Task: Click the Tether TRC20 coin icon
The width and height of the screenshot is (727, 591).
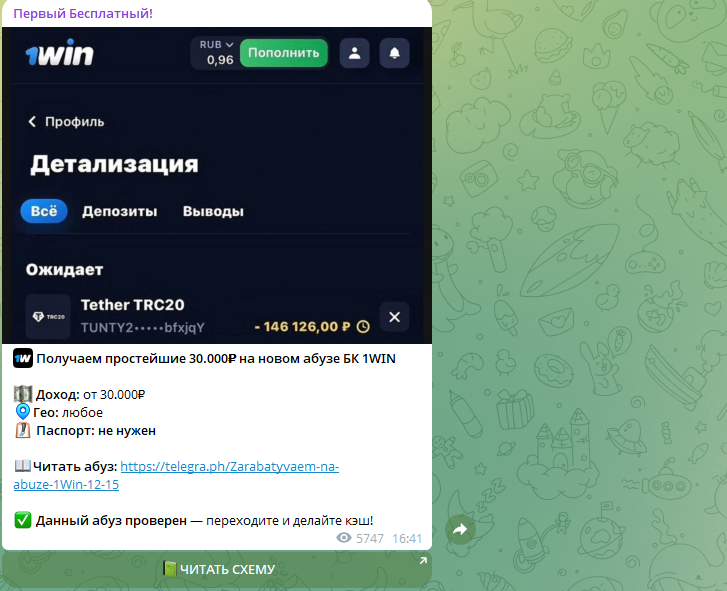Action: (x=48, y=317)
